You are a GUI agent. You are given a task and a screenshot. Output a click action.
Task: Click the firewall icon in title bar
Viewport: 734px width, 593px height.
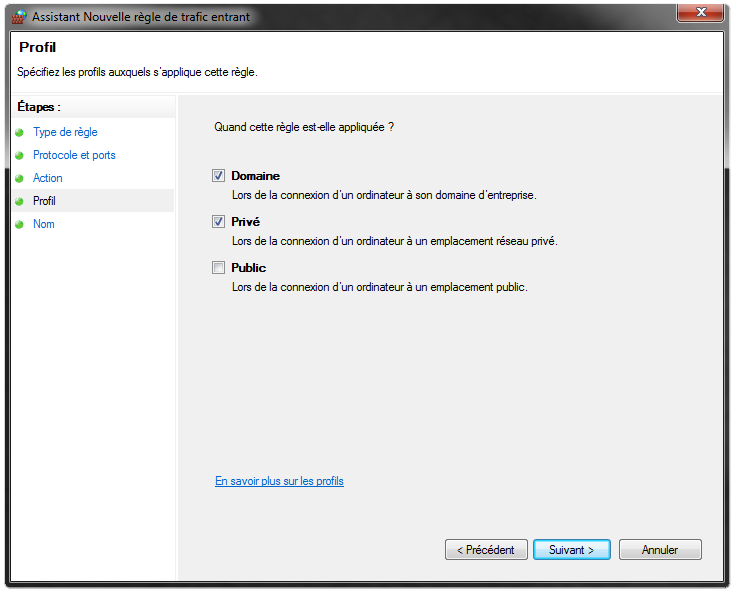(x=19, y=16)
